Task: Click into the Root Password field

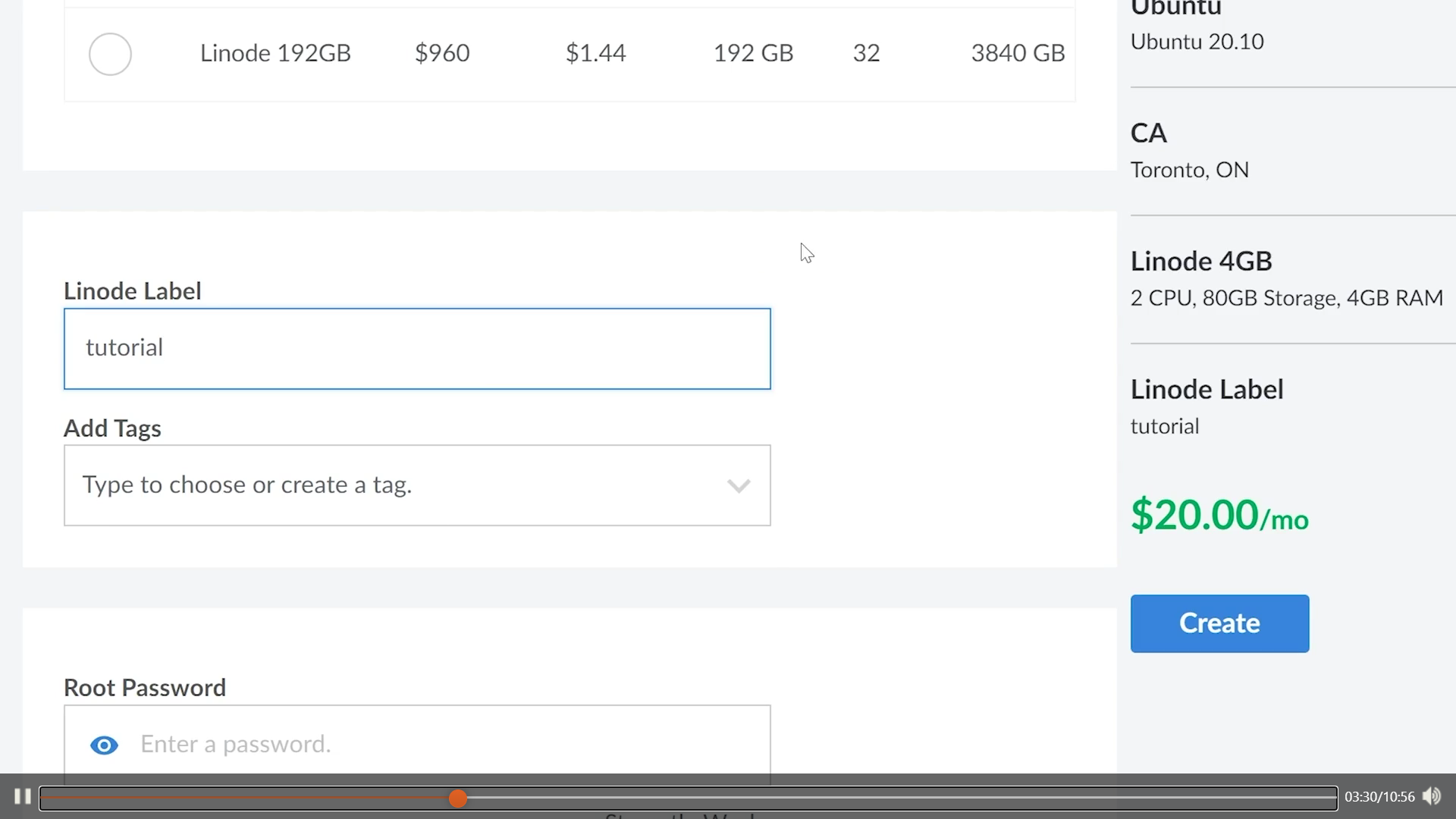Action: (x=447, y=744)
